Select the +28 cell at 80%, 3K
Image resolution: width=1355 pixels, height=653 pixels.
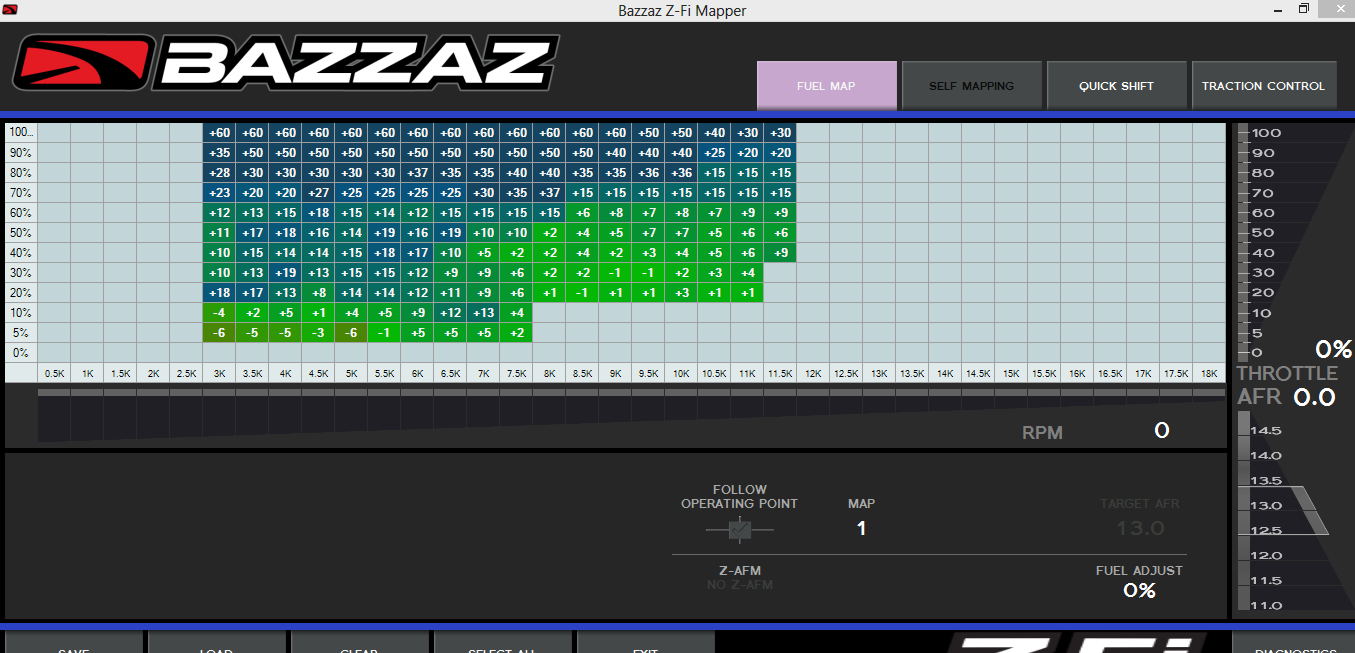point(219,173)
